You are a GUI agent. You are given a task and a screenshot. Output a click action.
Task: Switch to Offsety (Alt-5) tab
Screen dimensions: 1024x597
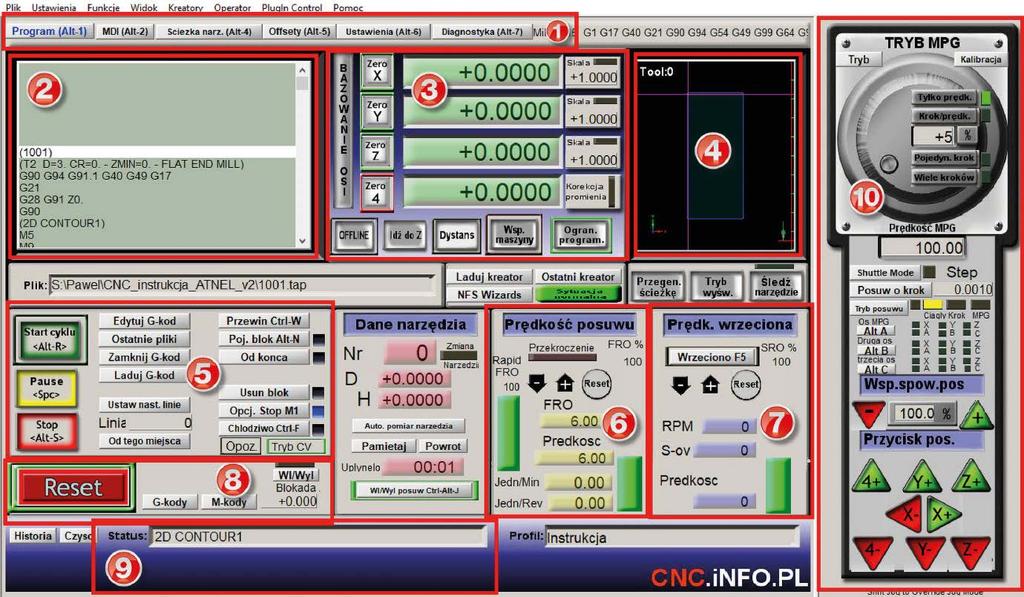[300, 31]
